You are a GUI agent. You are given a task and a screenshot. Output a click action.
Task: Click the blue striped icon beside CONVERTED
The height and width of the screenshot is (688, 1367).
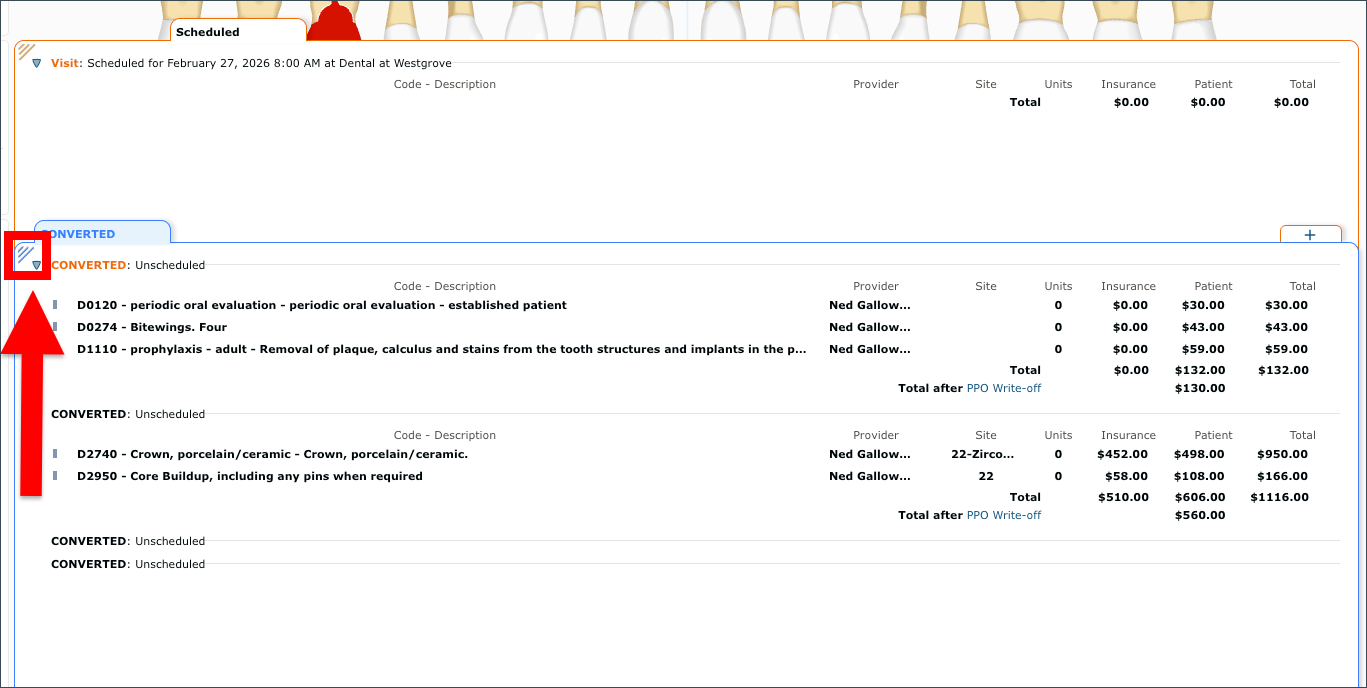click(25, 253)
